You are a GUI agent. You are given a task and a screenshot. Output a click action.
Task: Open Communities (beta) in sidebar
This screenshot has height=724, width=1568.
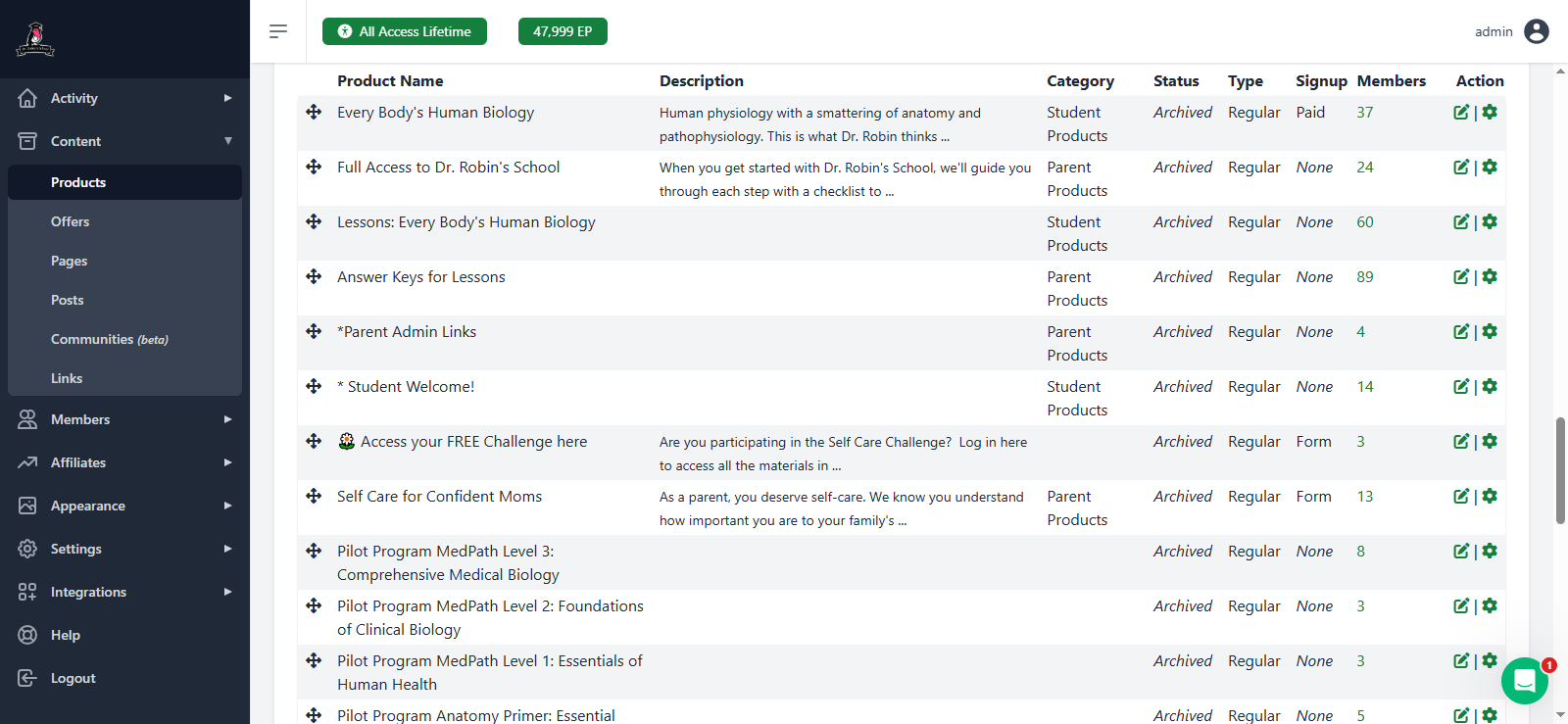click(x=109, y=339)
